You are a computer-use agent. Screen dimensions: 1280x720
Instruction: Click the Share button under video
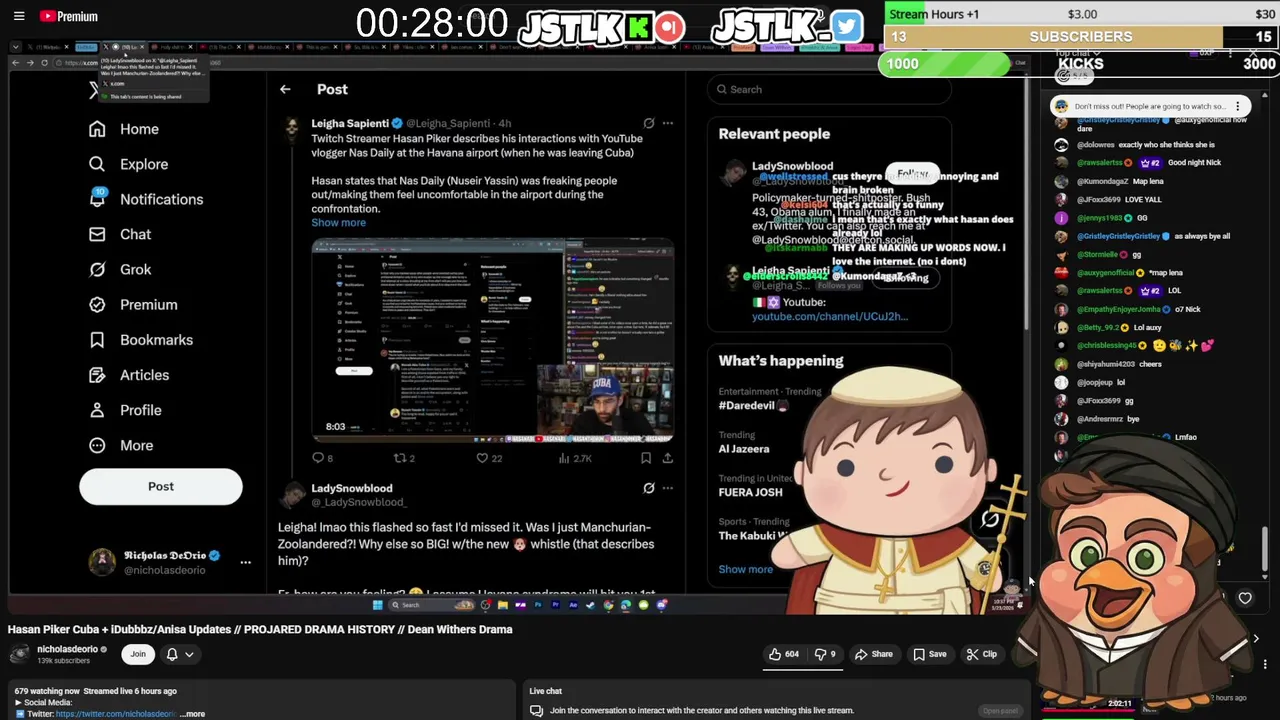pyautogui.click(x=873, y=654)
